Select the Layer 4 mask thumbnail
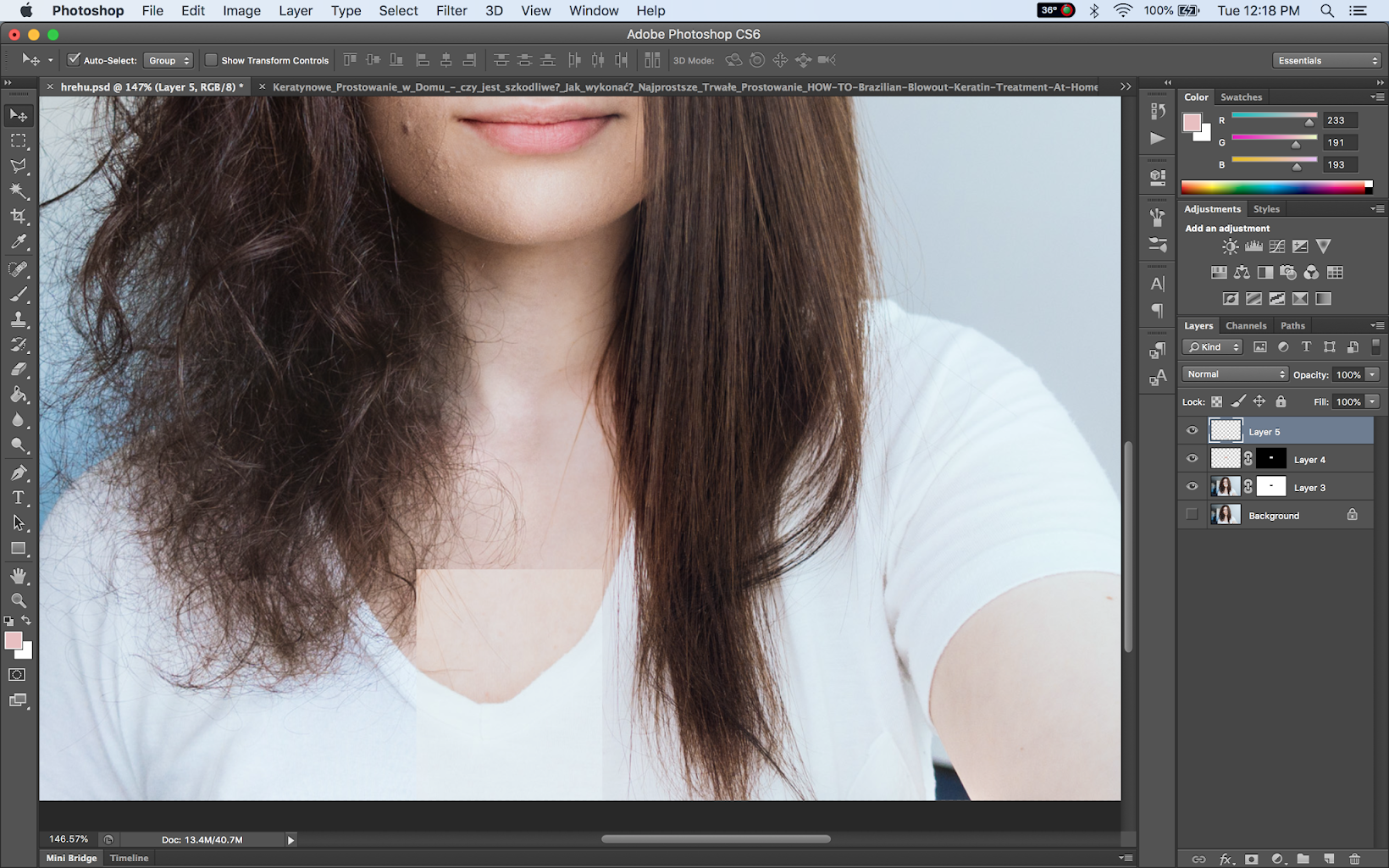The width and height of the screenshot is (1389, 868). point(1270,459)
